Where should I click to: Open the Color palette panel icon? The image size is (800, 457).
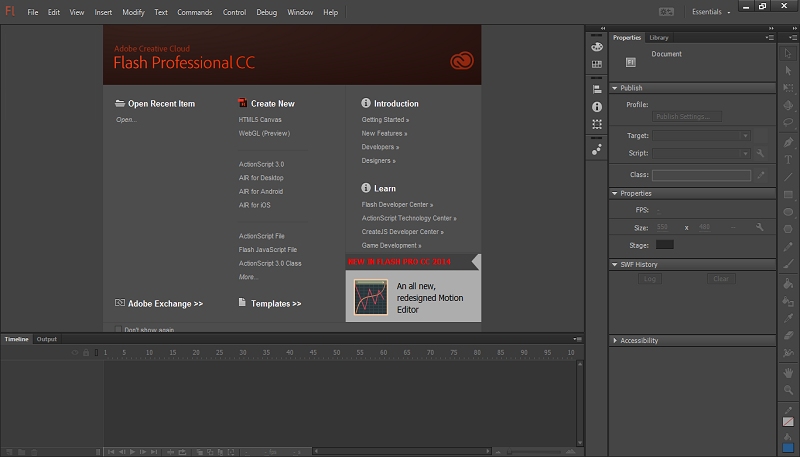[x=597, y=46]
